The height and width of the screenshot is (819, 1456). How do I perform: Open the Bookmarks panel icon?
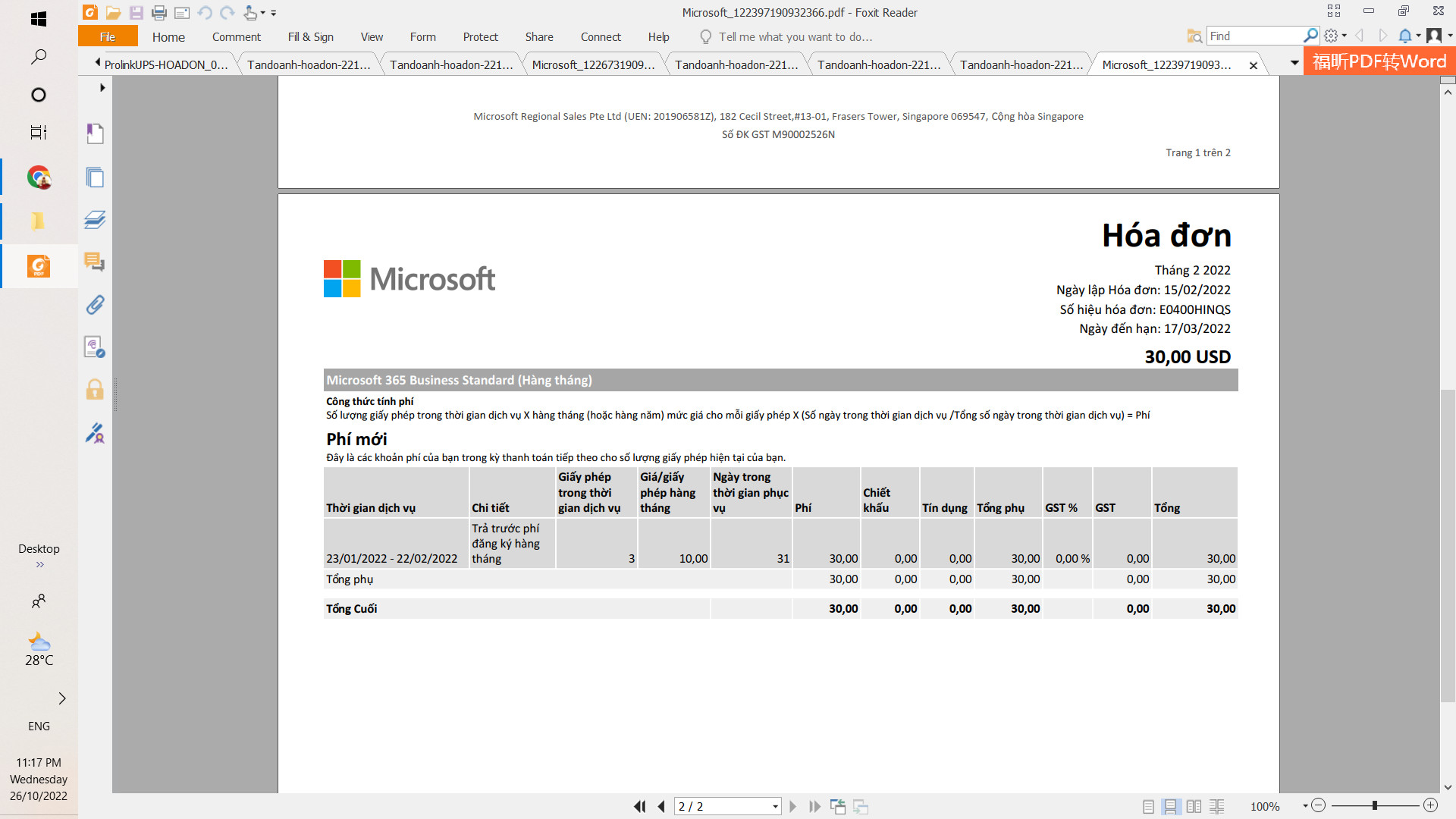pos(95,134)
